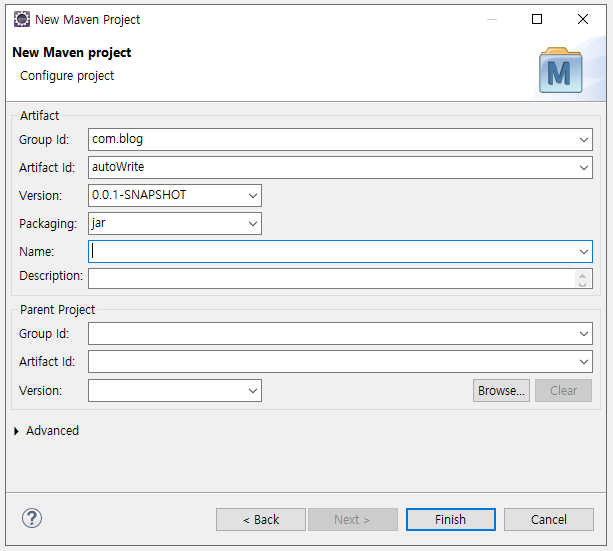The height and width of the screenshot is (551, 613).
Task: Click the Description field's up arrow
Action: pos(583,275)
